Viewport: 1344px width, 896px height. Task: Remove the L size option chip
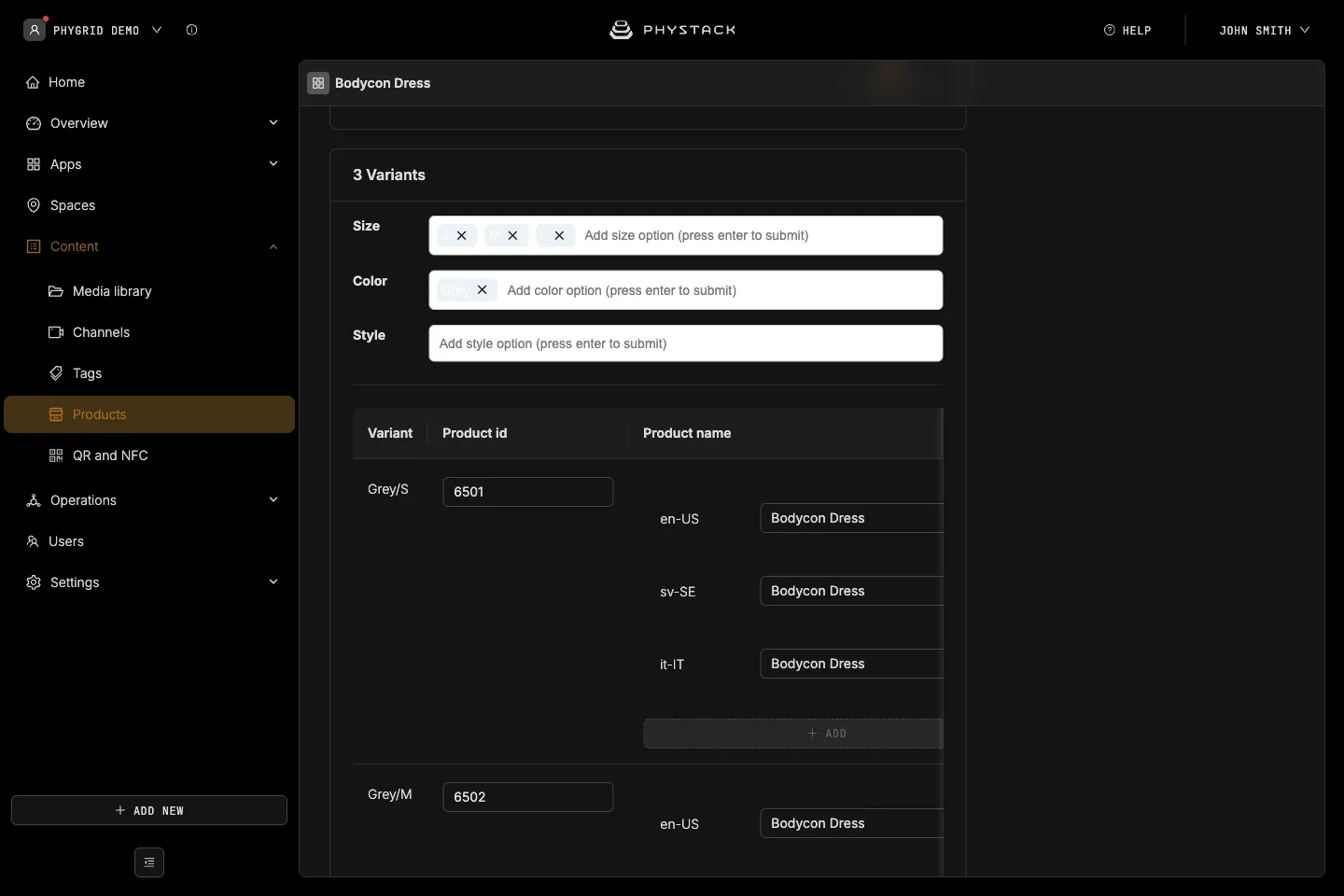coord(559,235)
